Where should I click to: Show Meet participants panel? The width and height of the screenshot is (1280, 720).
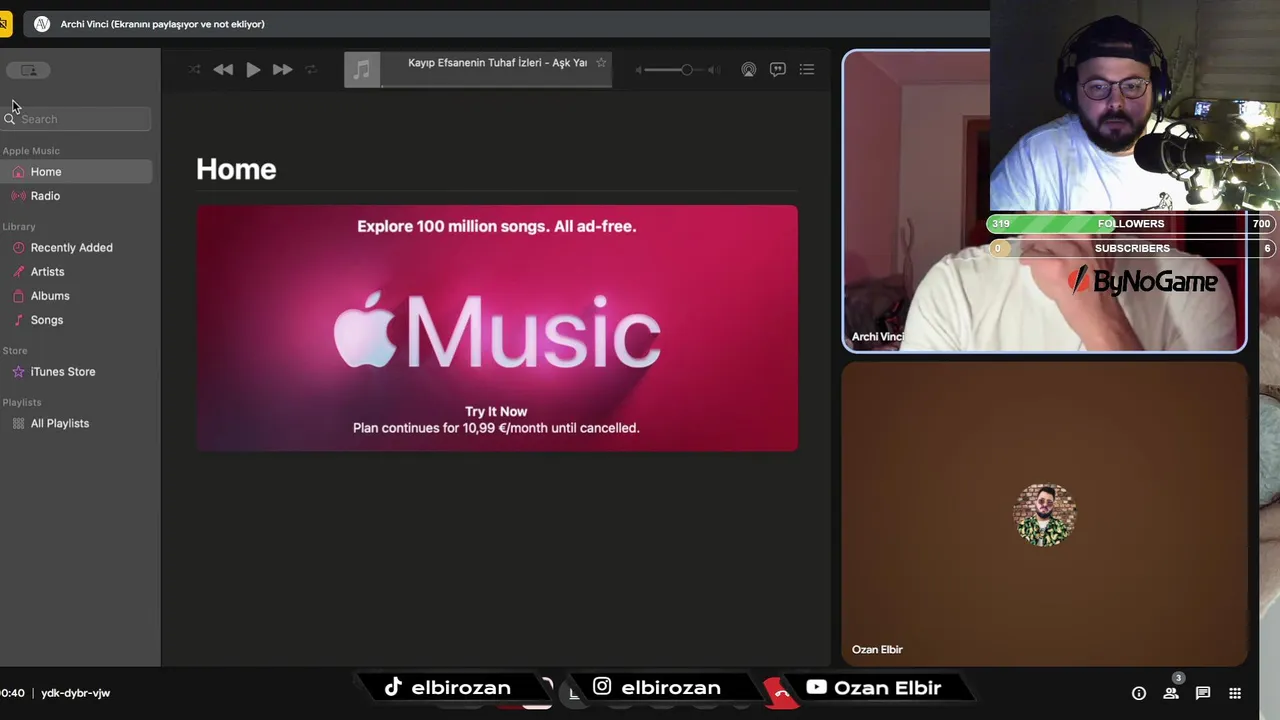pyautogui.click(x=1171, y=693)
